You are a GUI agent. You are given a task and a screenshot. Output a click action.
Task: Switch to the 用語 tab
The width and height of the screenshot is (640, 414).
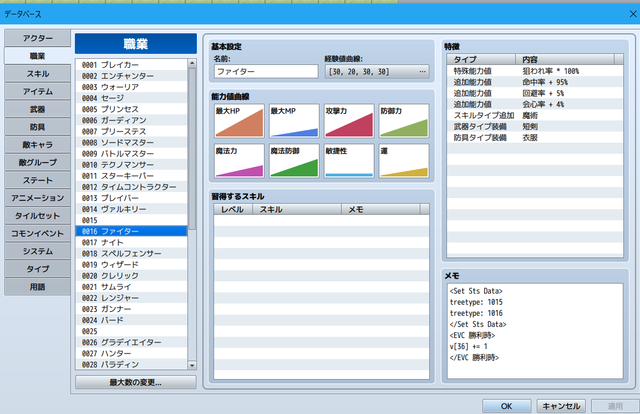click(x=38, y=287)
